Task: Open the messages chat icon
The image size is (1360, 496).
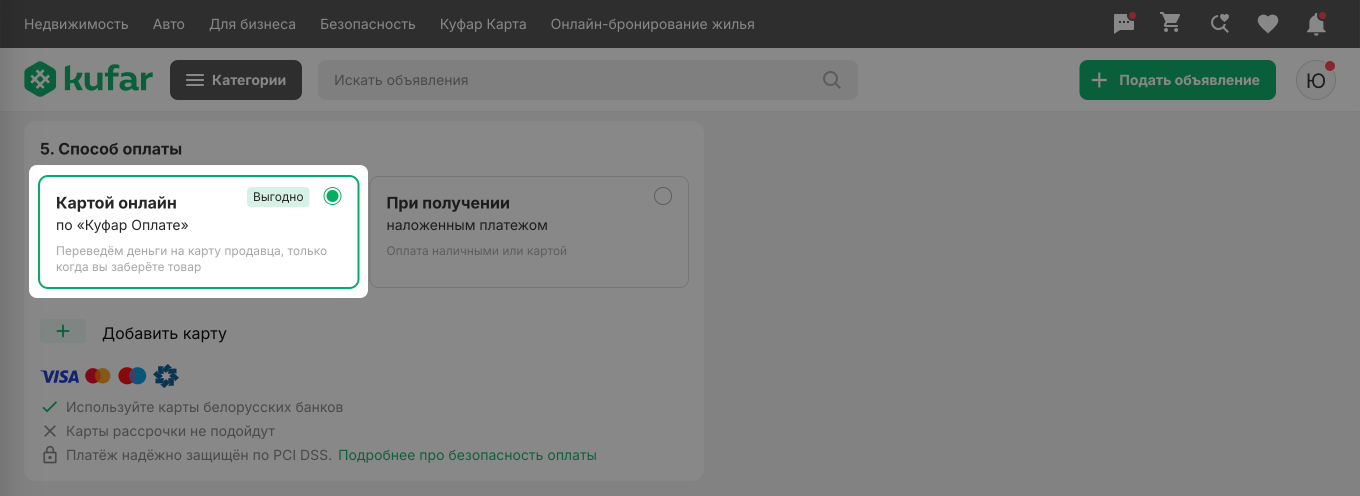Action: (1124, 24)
